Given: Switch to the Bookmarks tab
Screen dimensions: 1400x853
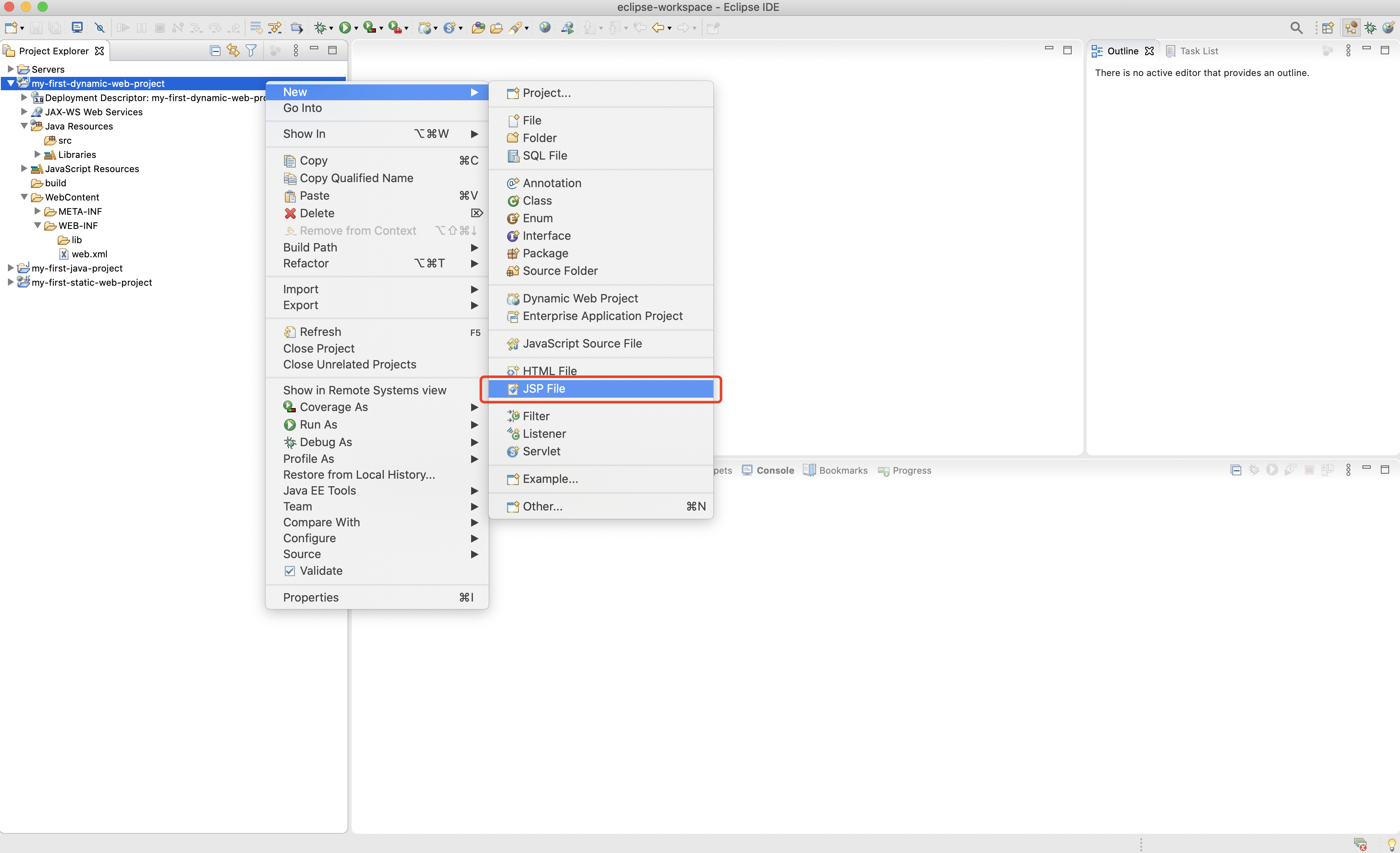Looking at the screenshot, I should [x=835, y=470].
